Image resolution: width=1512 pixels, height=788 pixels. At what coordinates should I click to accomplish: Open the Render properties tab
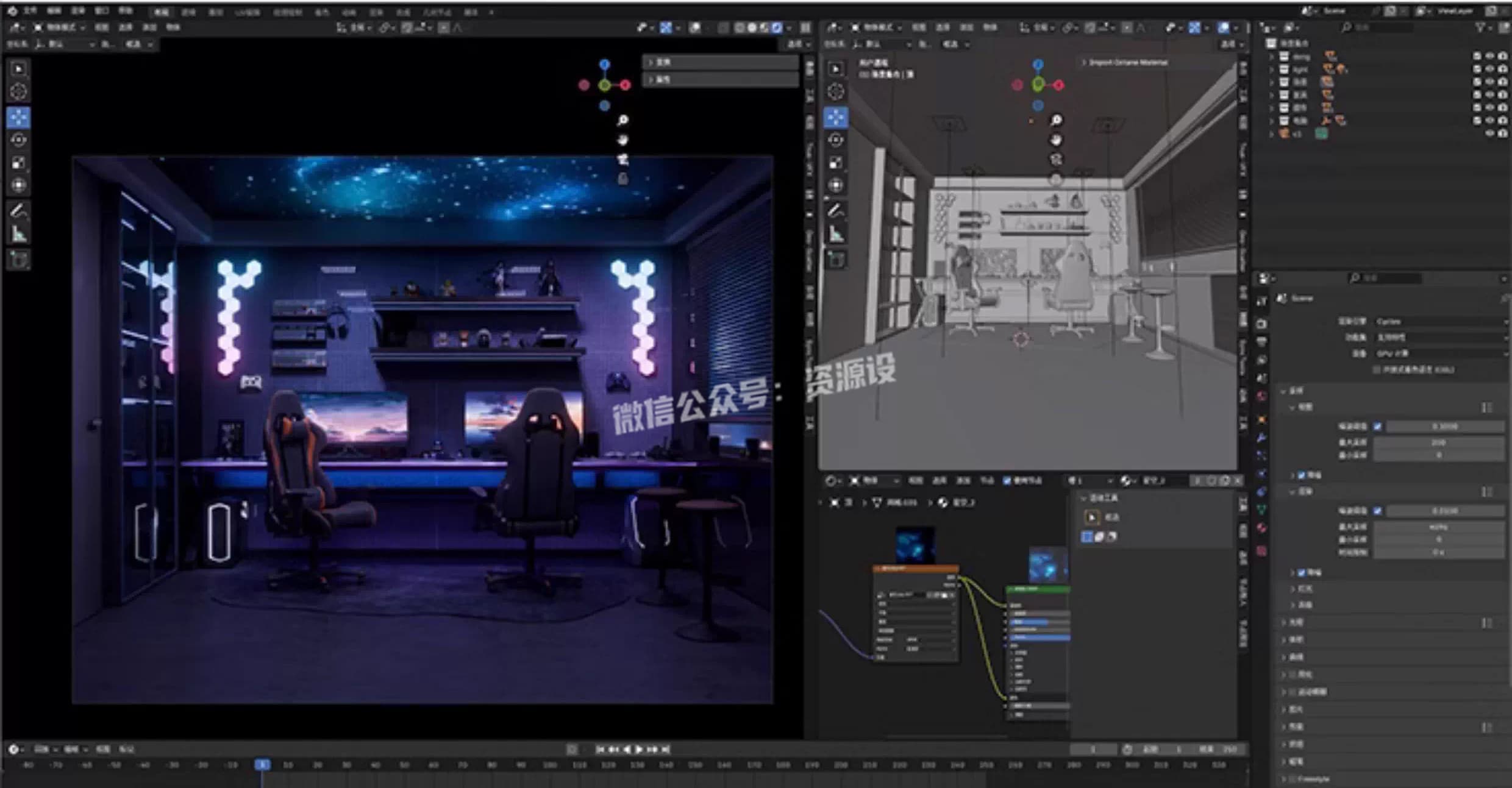1262,324
